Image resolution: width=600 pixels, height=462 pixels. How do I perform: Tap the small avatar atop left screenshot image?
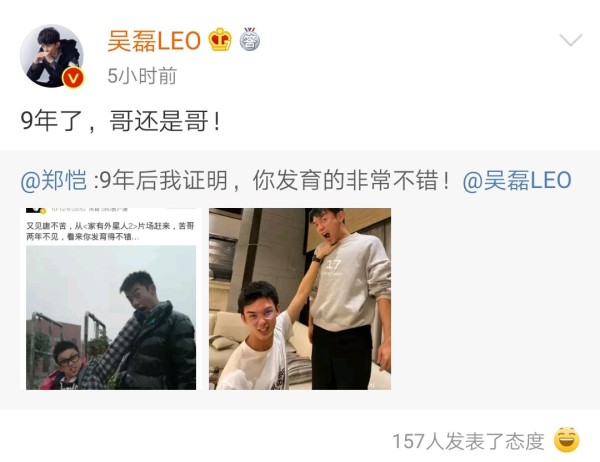click(36, 211)
